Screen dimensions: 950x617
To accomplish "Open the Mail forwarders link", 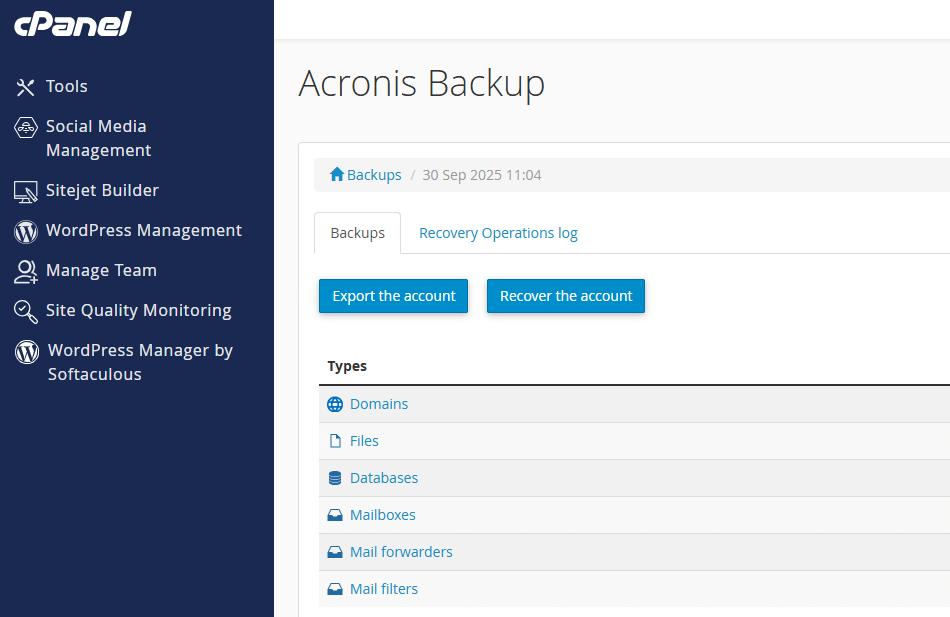I will 400,552.
